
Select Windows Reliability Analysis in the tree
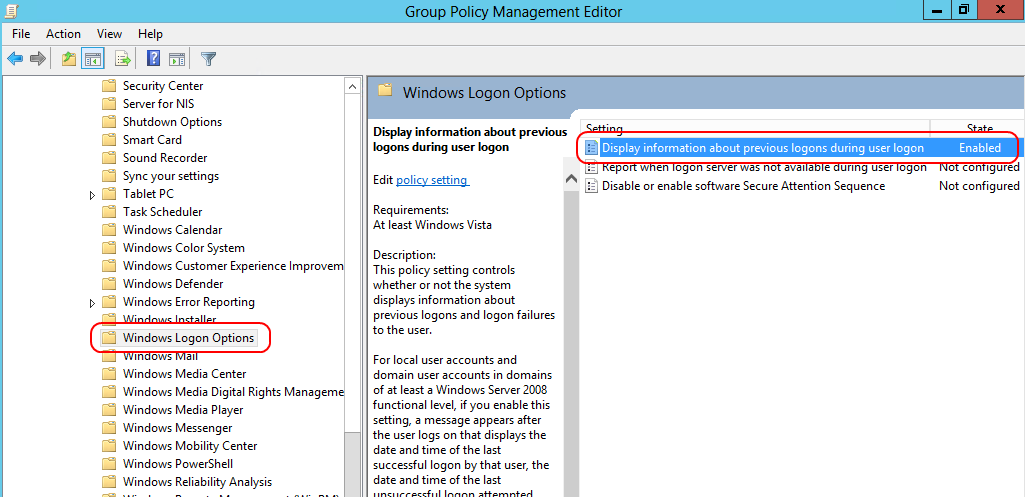[197, 482]
